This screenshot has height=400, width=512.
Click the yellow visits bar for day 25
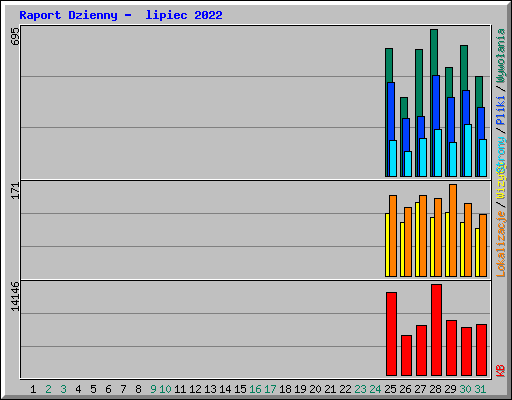click(387, 245)
